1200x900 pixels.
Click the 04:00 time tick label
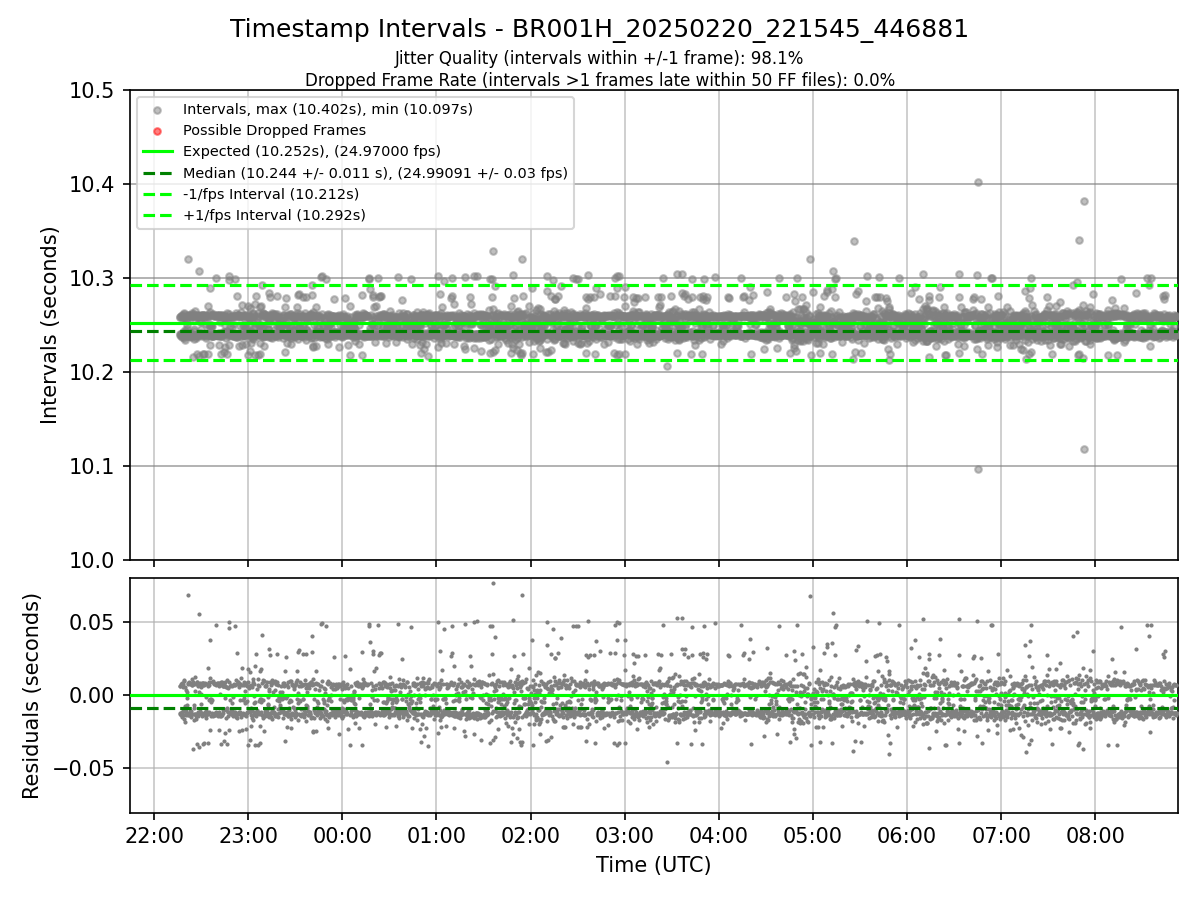[x=718, y=834]
